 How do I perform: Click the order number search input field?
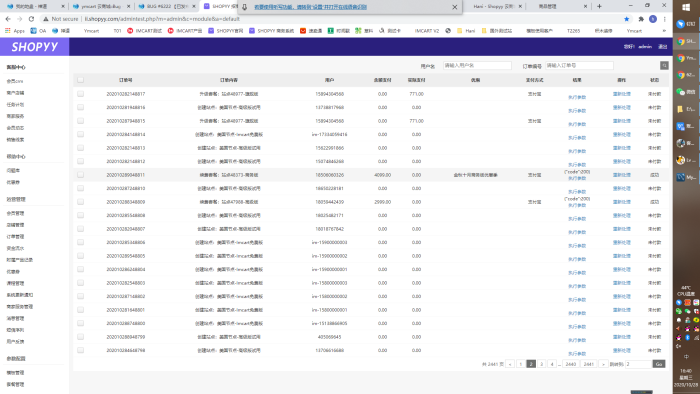[x=579, y=66]
